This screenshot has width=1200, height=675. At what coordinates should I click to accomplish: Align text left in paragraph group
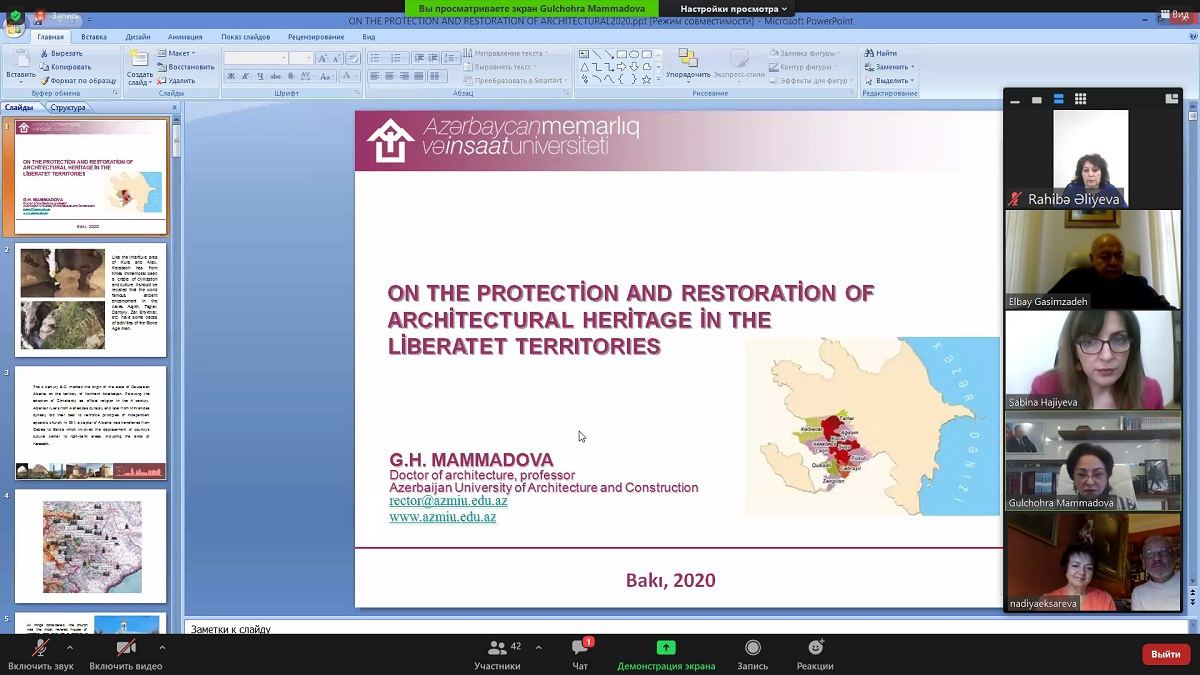375,76
